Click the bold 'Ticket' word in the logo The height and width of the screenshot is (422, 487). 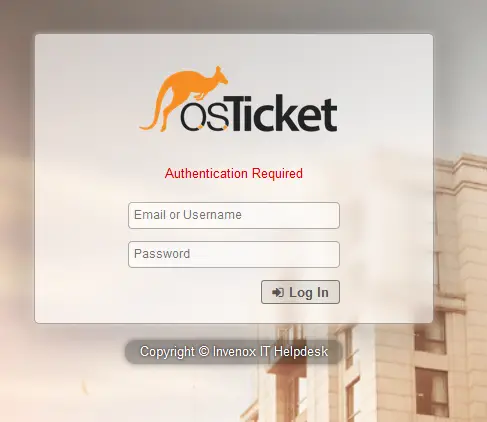tap(283, 113)
